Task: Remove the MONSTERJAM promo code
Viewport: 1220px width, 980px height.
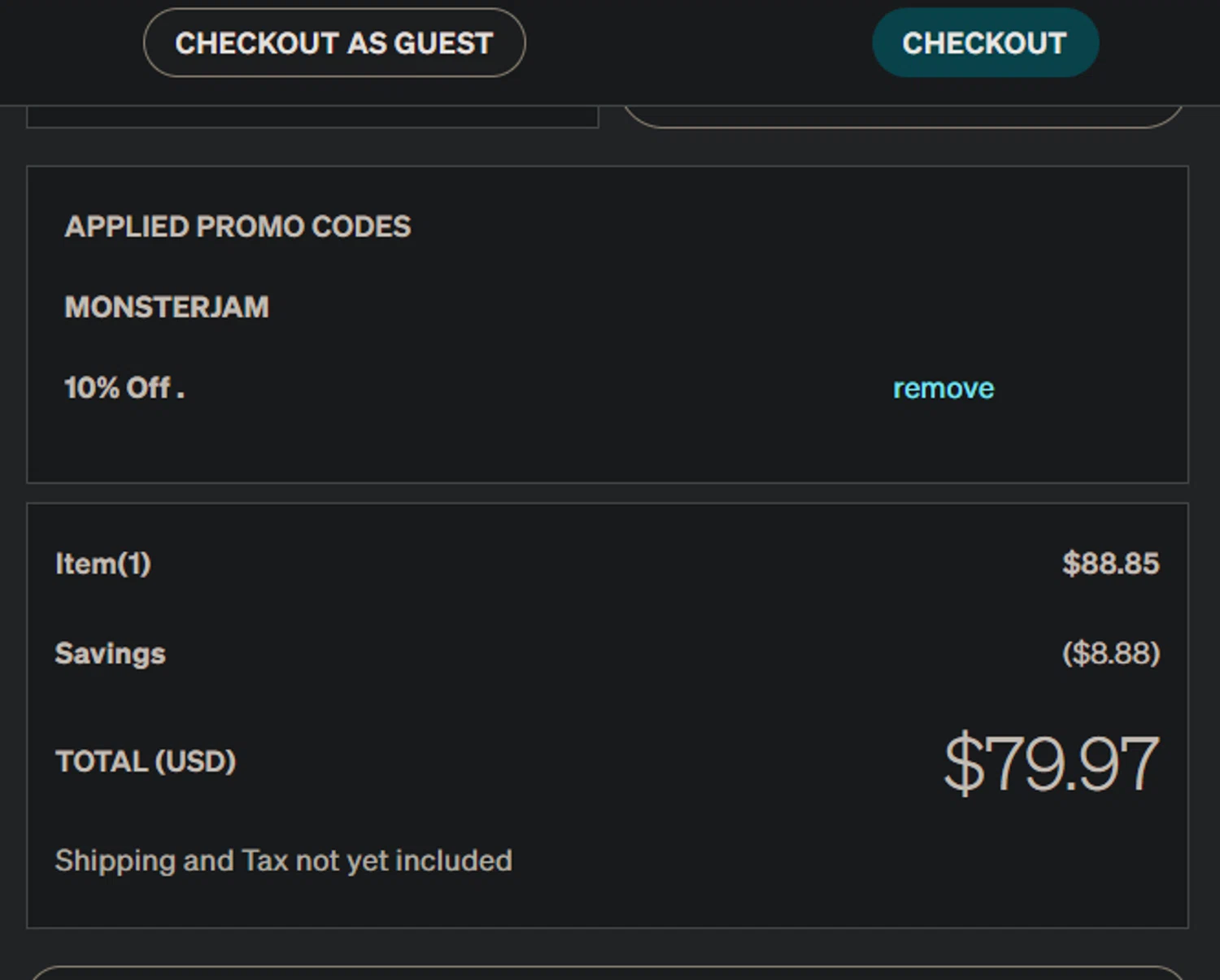Action: 943,389
